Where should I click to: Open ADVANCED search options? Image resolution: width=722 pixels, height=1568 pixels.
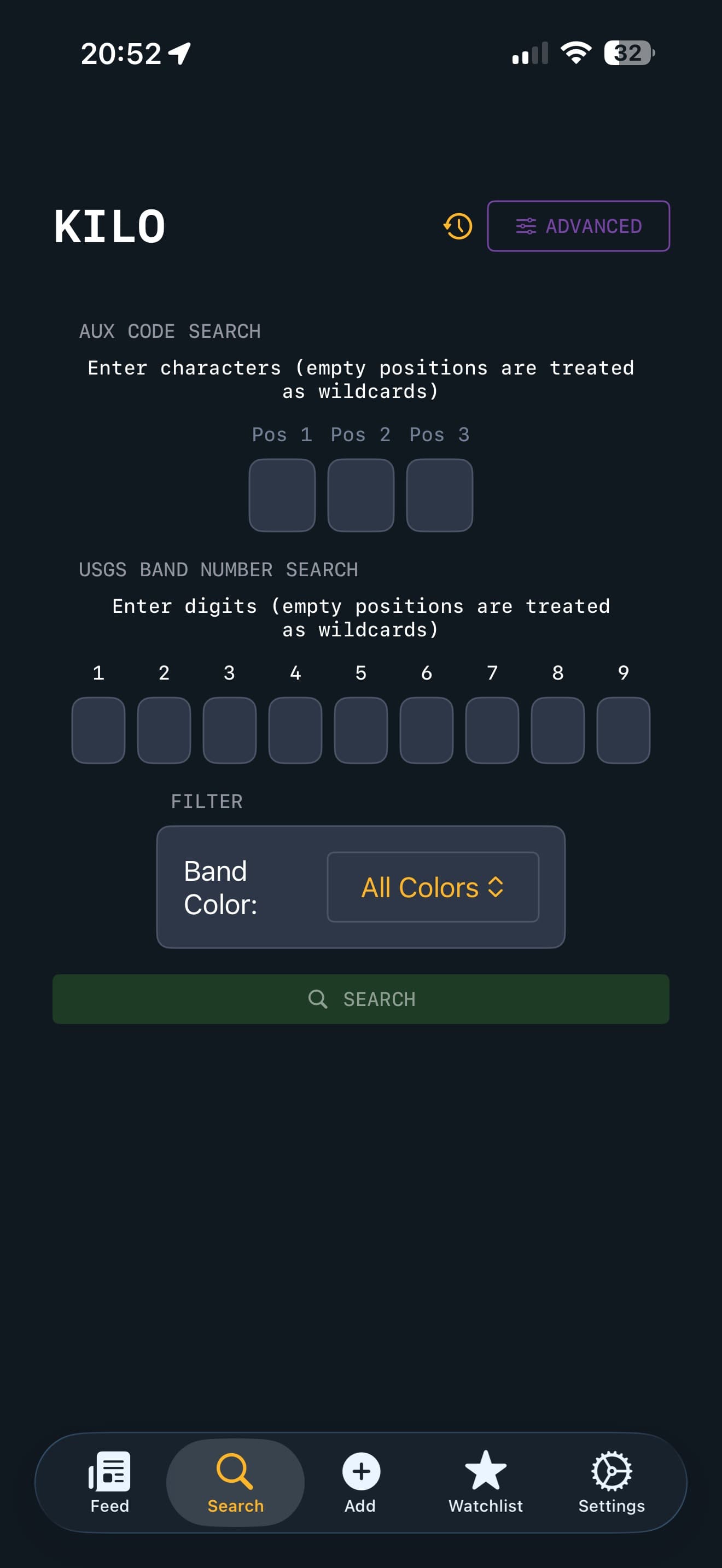click(x=578, y=226)
